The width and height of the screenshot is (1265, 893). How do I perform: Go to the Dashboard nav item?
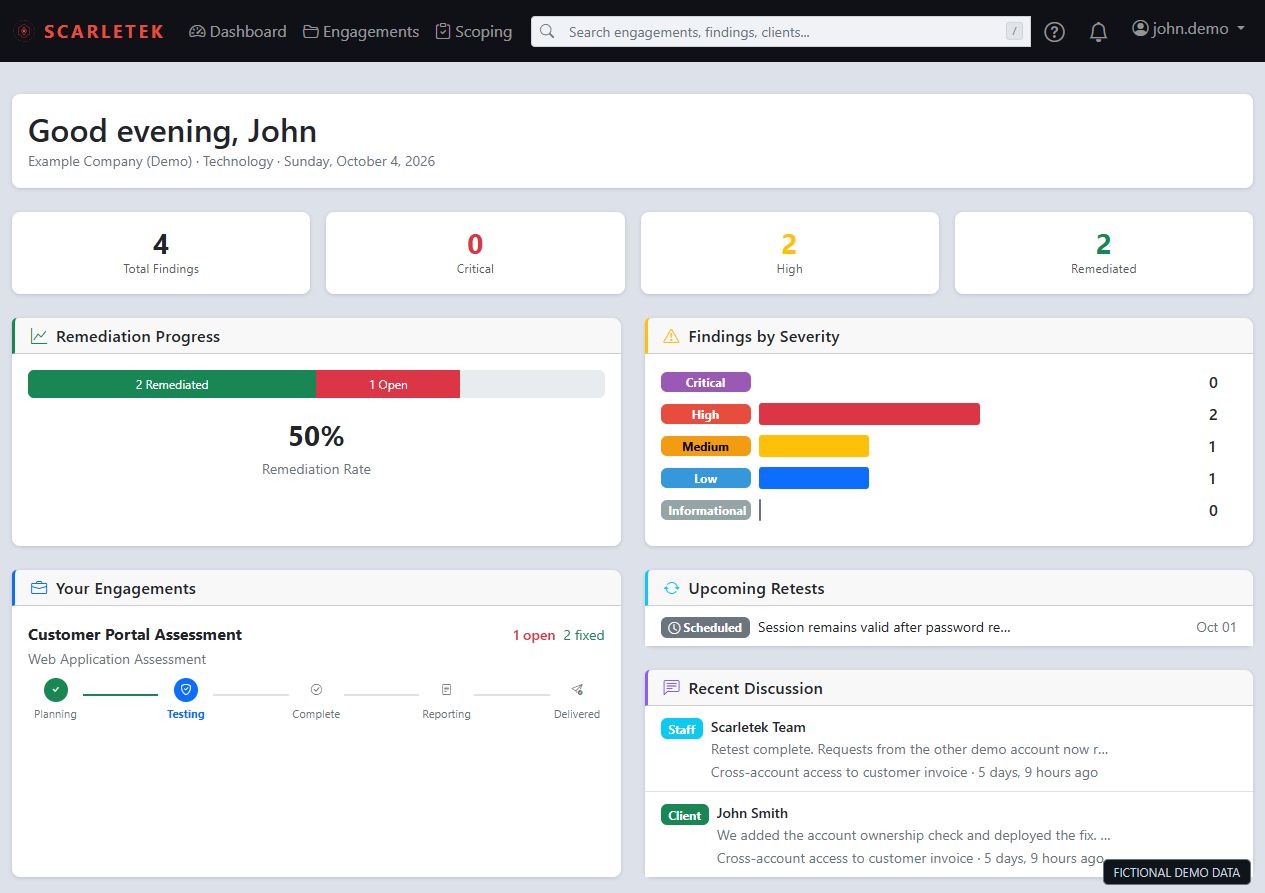tap(237, 32)
